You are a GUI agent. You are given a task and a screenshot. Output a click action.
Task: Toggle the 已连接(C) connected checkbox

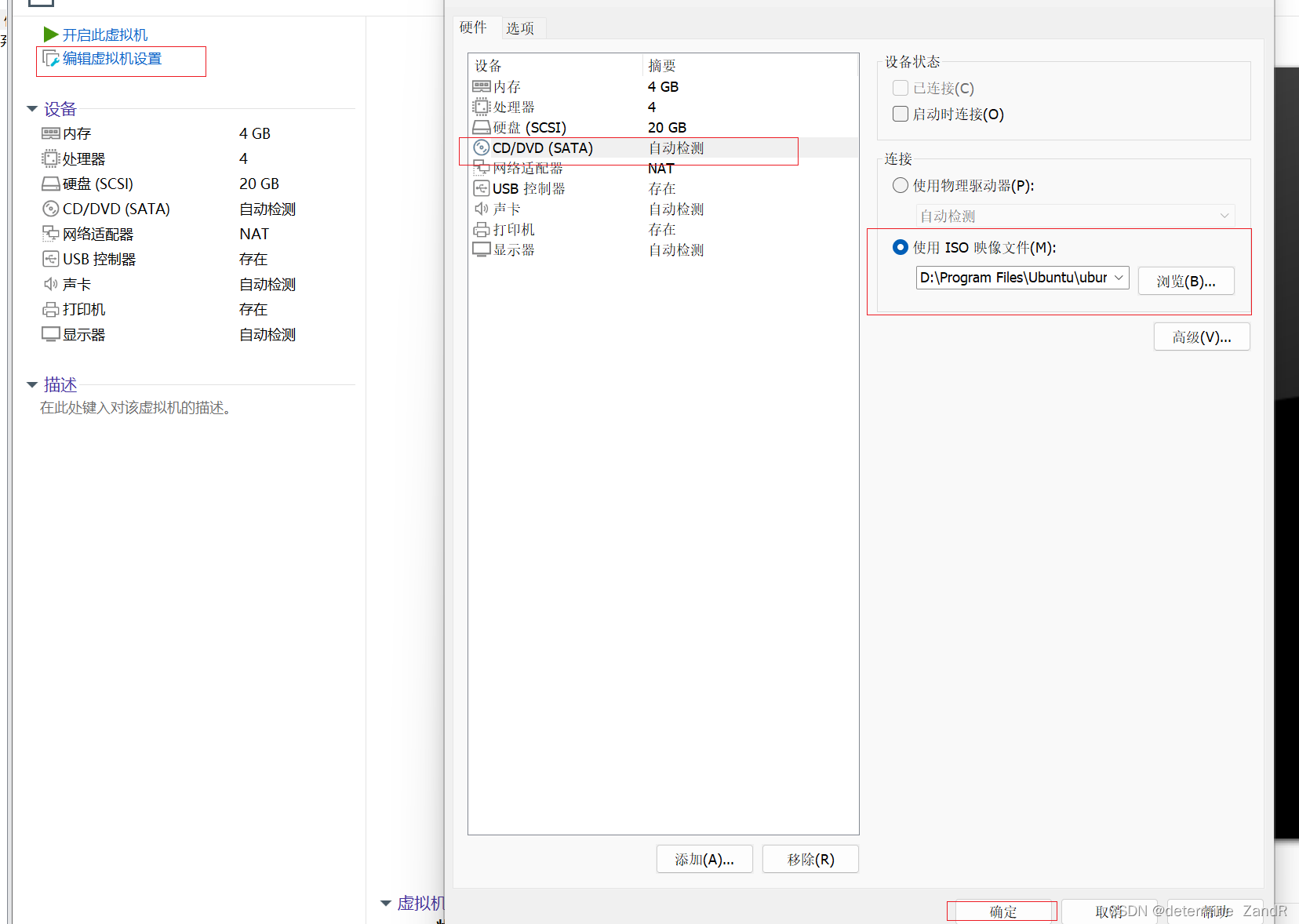click(x=901, y=88)
